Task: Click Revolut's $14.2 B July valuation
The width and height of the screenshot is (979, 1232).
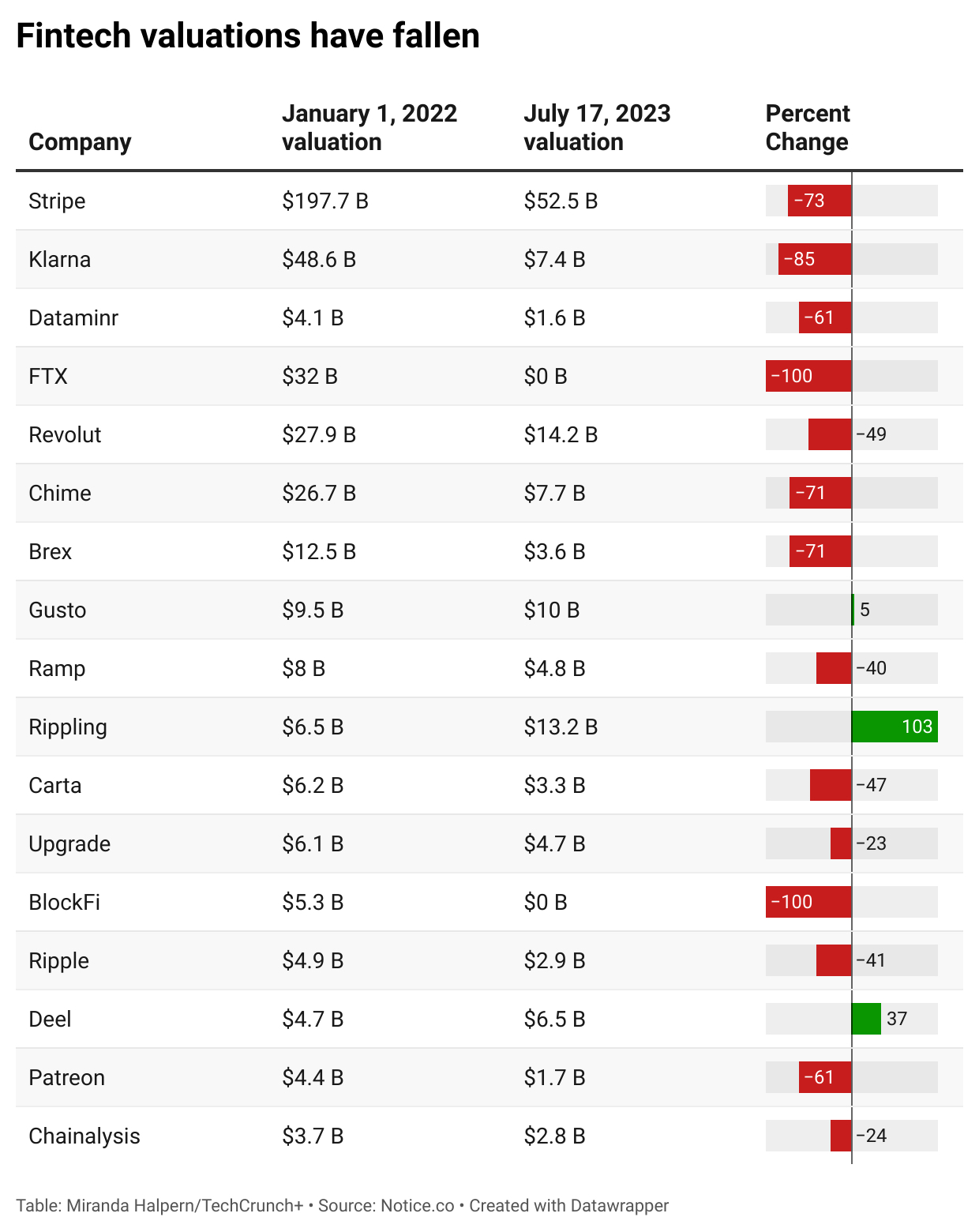Action: 561,435
